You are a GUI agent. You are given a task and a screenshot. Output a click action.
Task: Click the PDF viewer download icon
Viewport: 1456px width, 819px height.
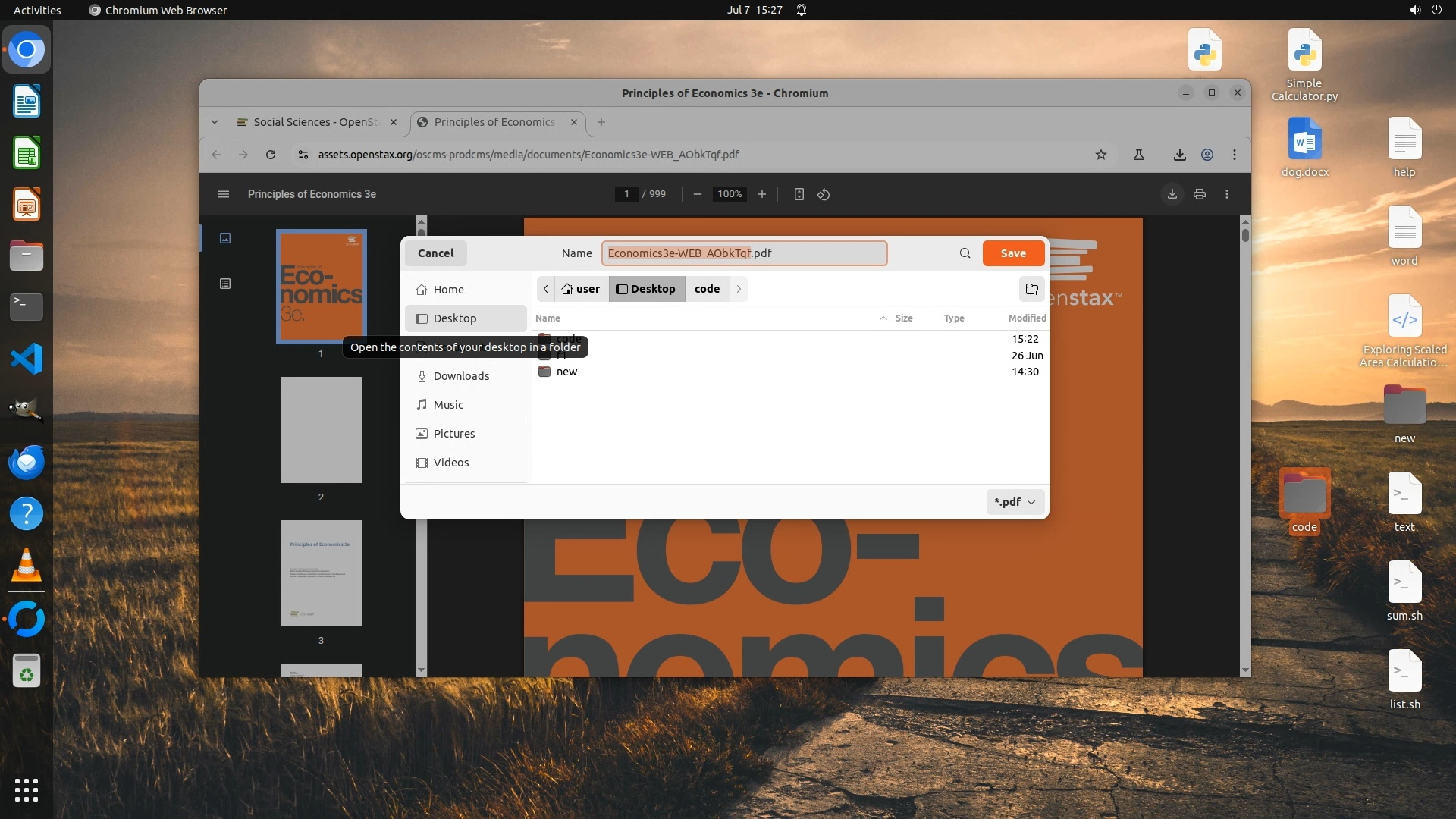click(1172, 195)
